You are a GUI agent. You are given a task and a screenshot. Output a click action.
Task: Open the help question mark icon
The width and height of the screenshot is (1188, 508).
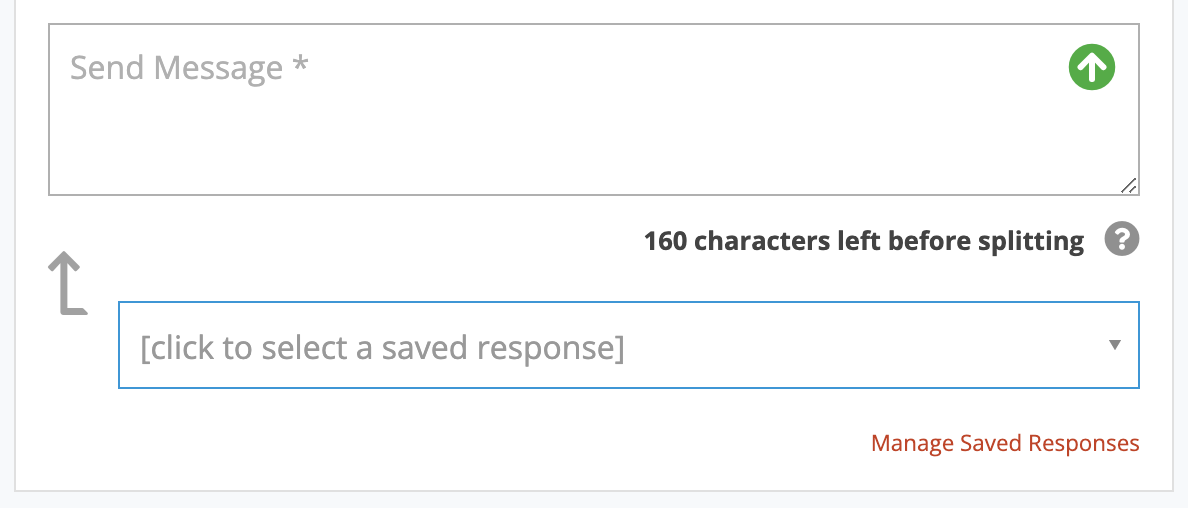(x=1121, y=240)
